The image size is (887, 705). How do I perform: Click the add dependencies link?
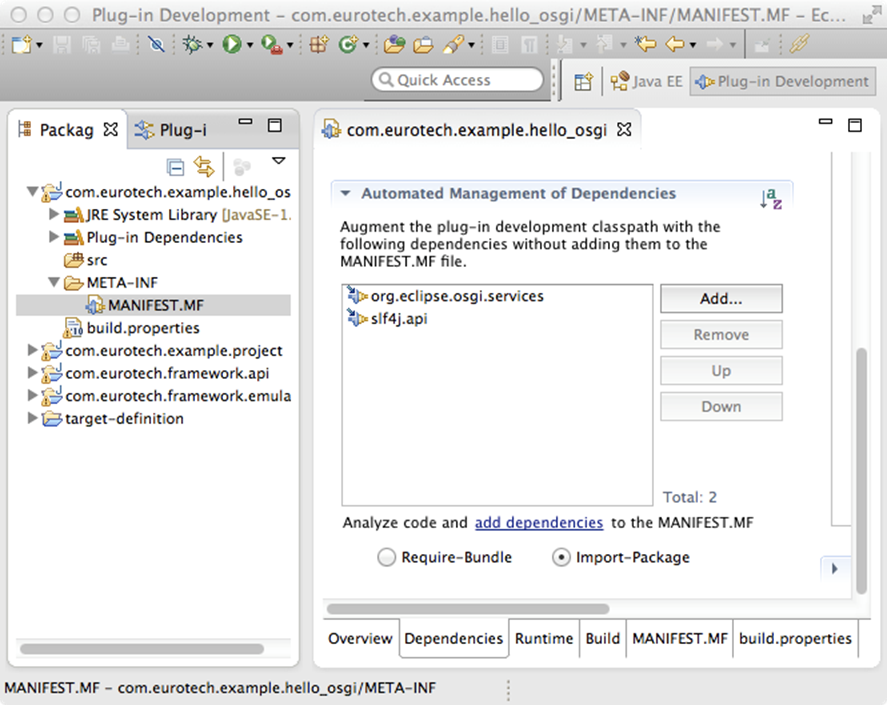(x=539, y=523)
